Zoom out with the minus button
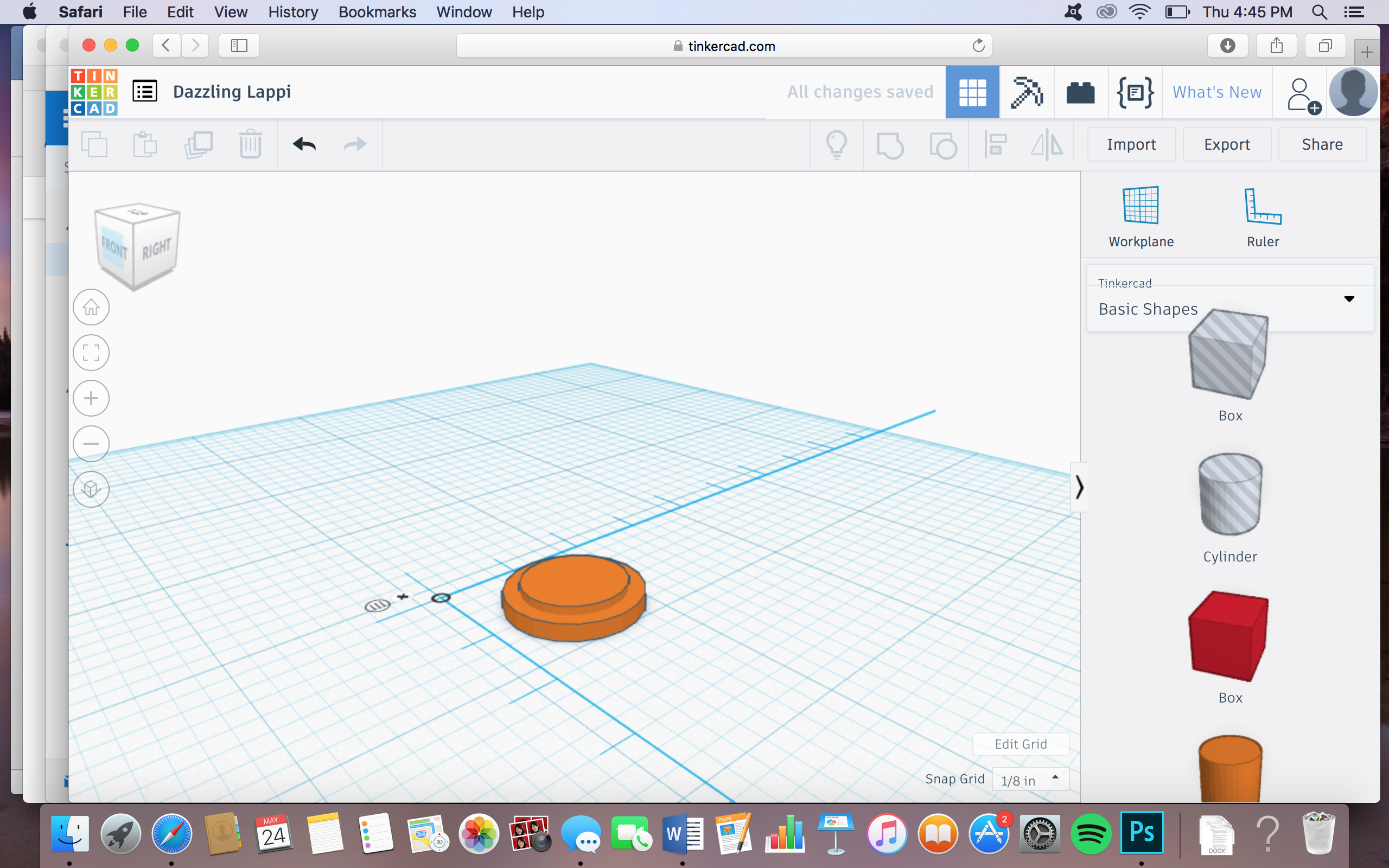 pyautogui.click(x=91, y=443)
